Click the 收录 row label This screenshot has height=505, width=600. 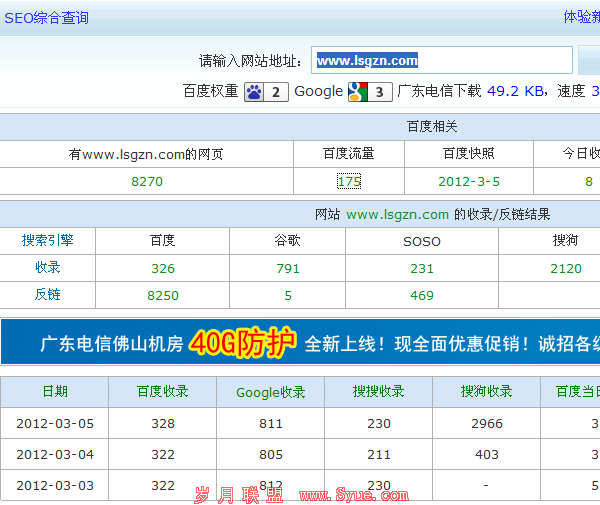(48, 267)
